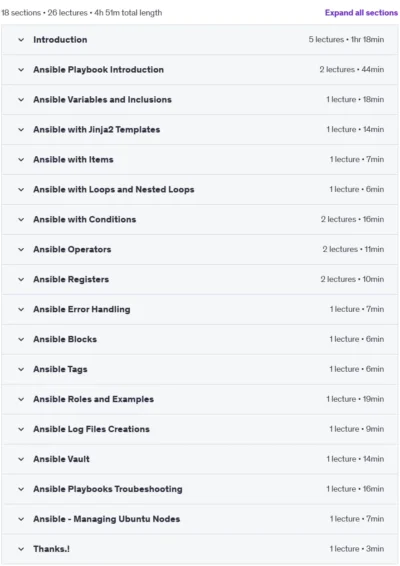Select the Introduction section title text
The height and width of the screenshot is (566, 400).
pos(60,40)
